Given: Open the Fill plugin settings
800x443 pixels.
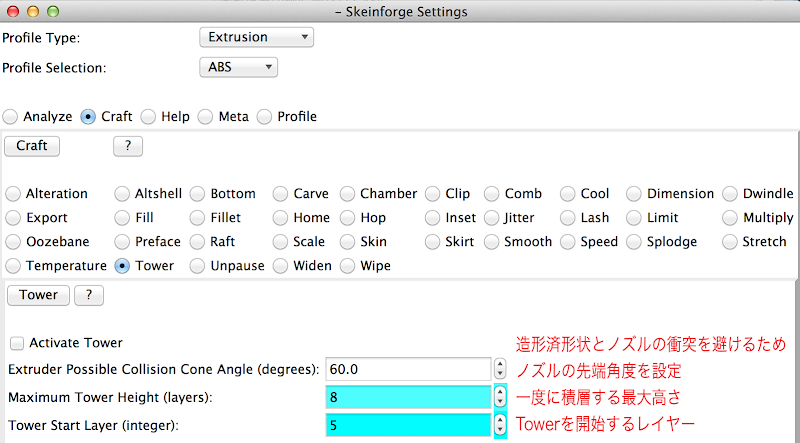Looking at the screenshot, I should (x=122, y=218).
